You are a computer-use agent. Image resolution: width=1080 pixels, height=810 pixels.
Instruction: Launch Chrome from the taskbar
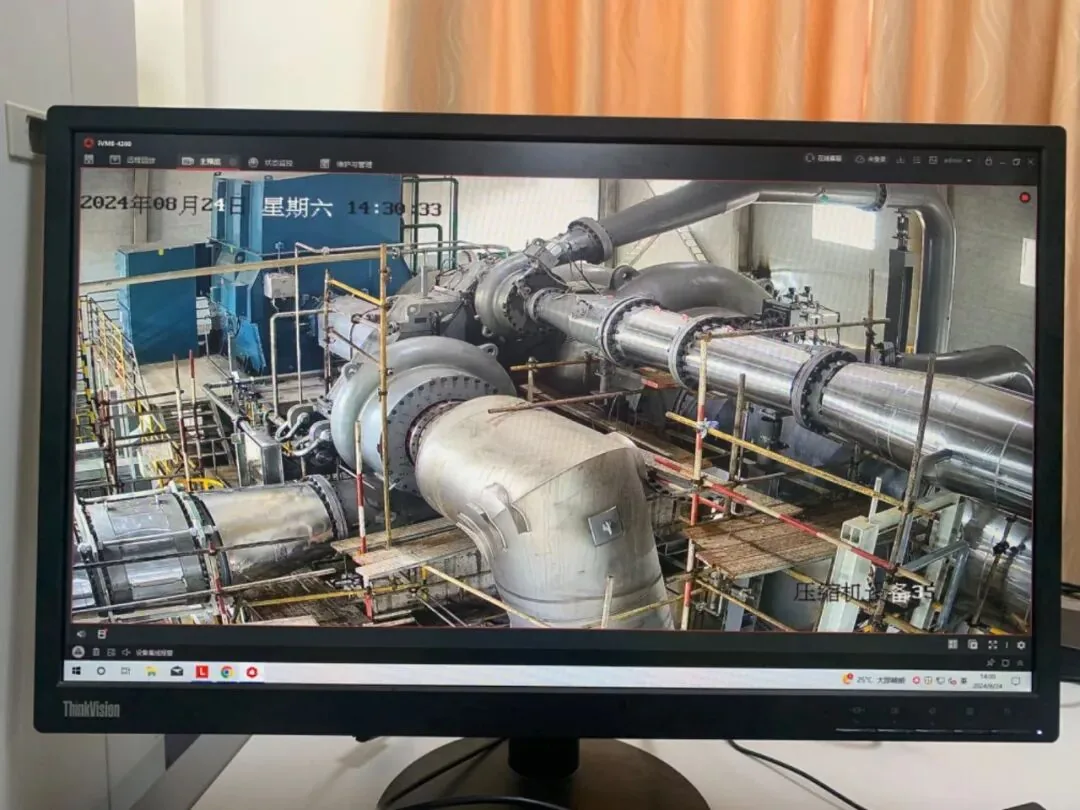click(227, 672)
